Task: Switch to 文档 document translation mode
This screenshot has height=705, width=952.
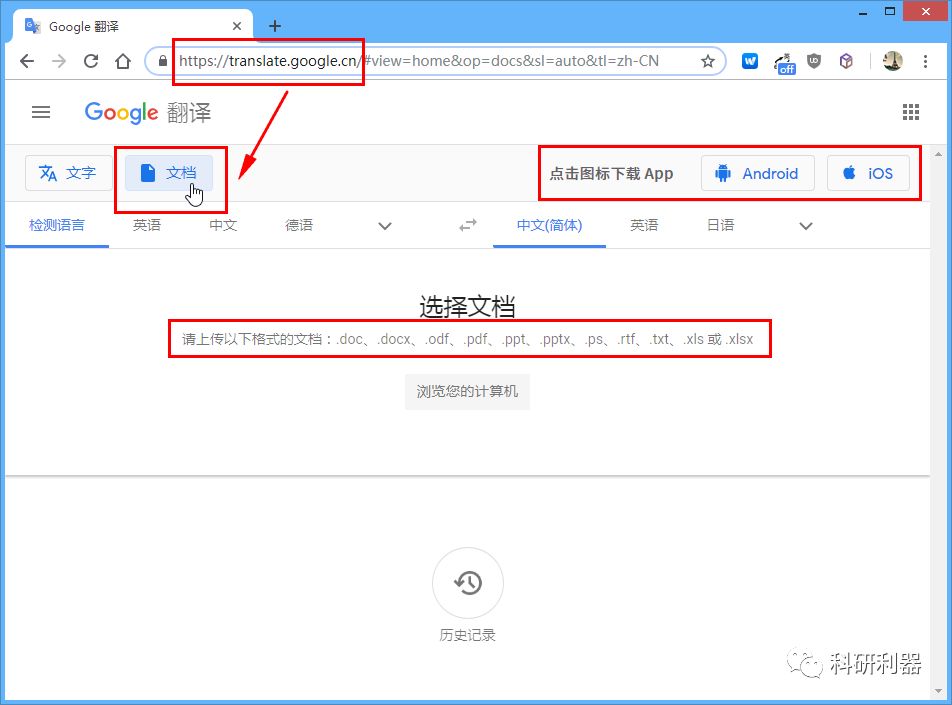Action: pyautogui.click(x=169, y=173)
